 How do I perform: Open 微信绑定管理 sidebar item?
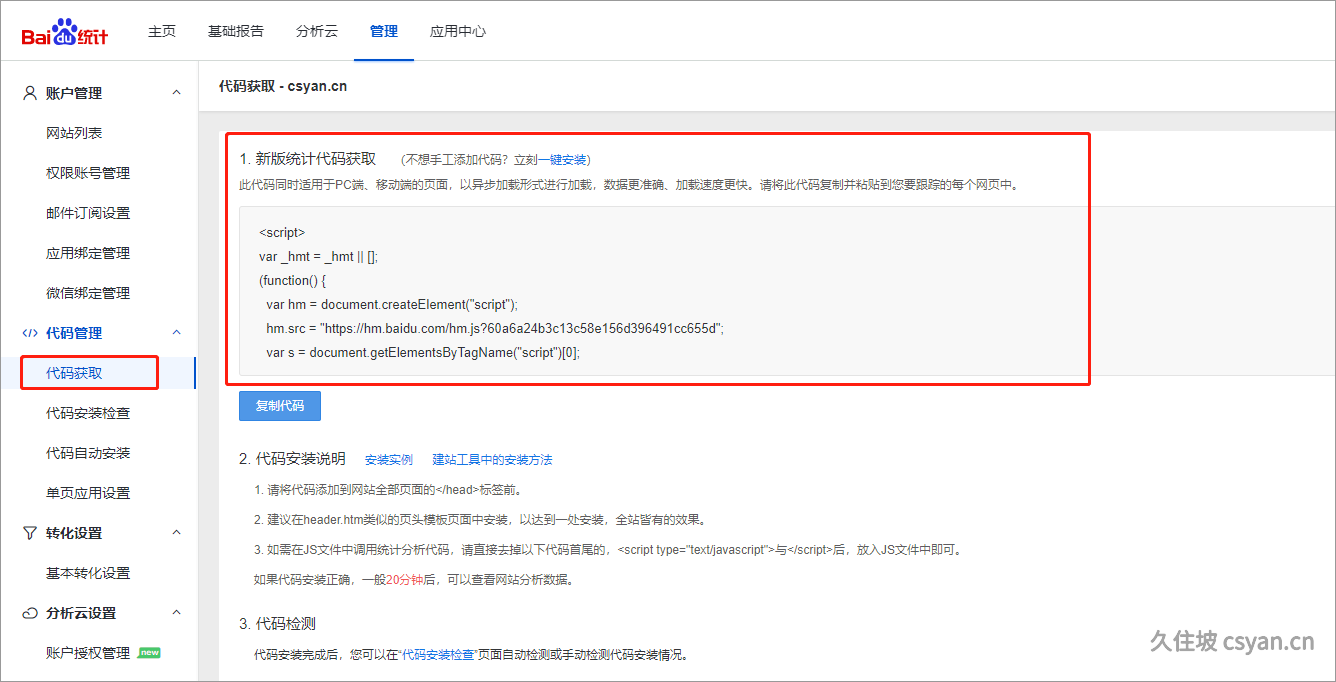(x=88, y=293)
